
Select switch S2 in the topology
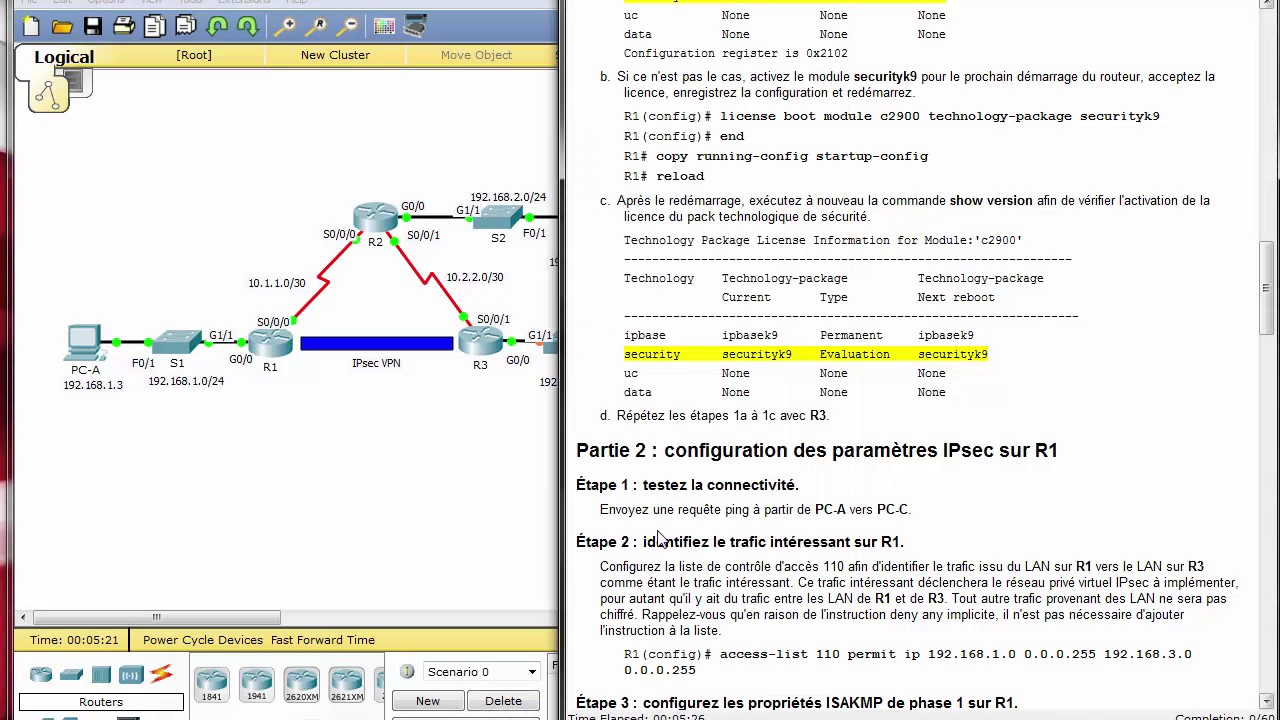click(498, 217)
